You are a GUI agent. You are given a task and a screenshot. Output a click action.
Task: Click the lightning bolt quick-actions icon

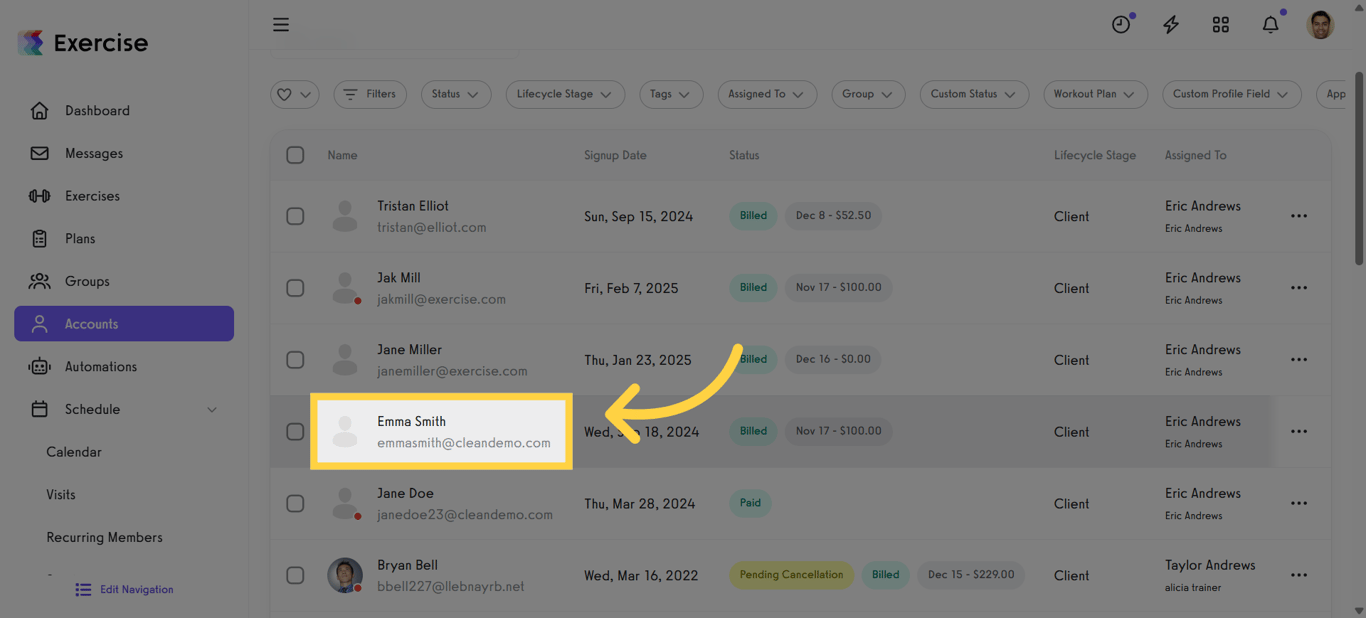[1171, 24]
